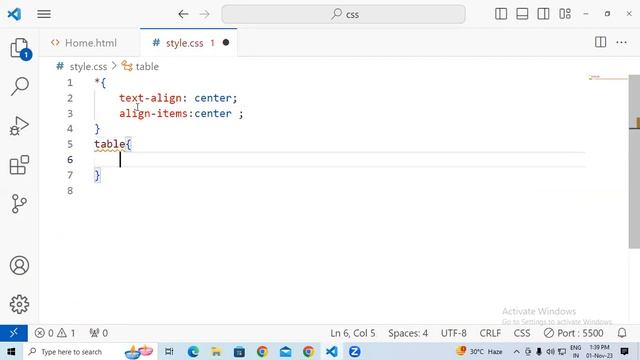Viewport: 640px width, 360px height.
Task: Open the Manage gear menu
Action: pos(19,304)
